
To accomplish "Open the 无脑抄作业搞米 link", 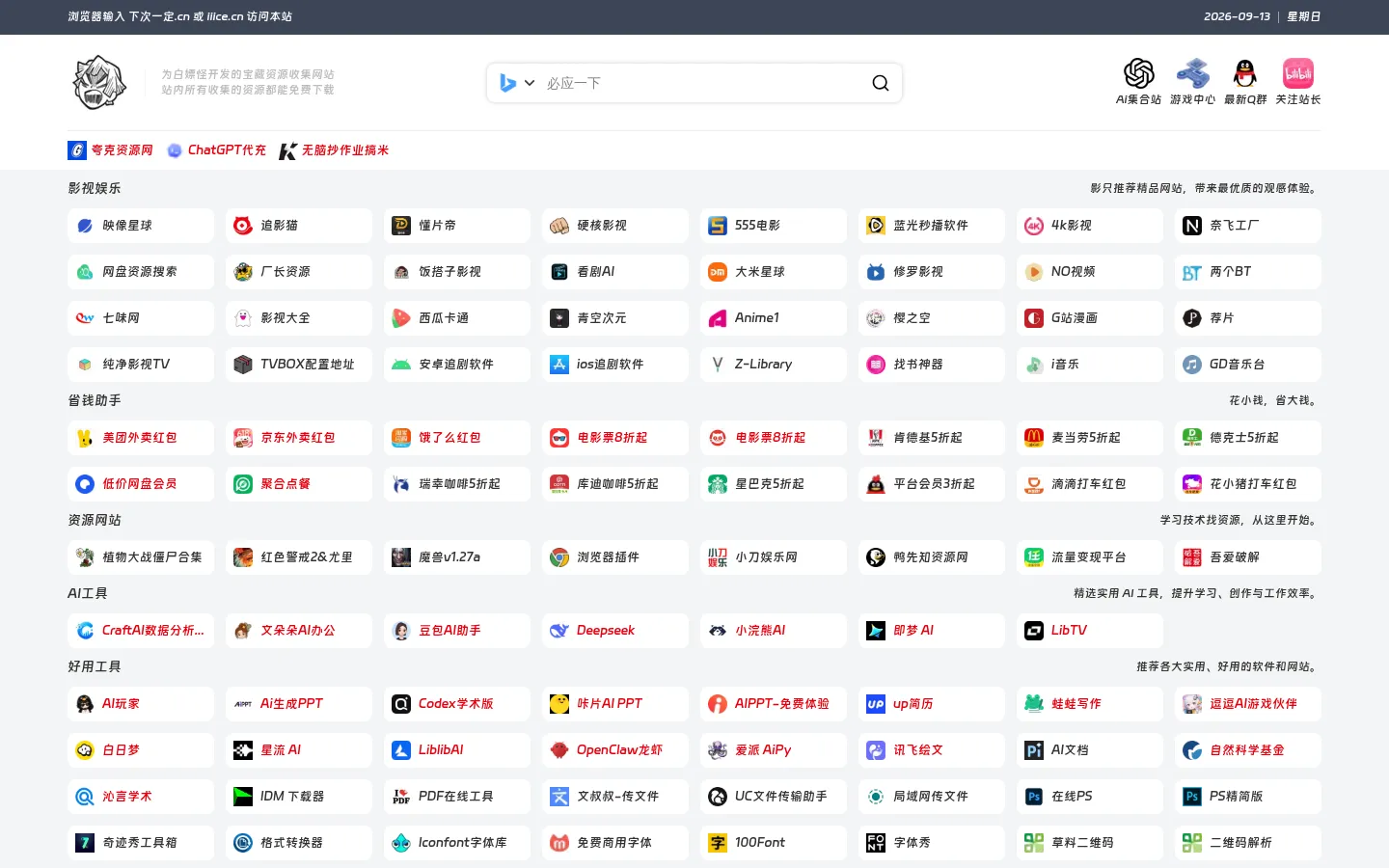I will pos(334,150).
